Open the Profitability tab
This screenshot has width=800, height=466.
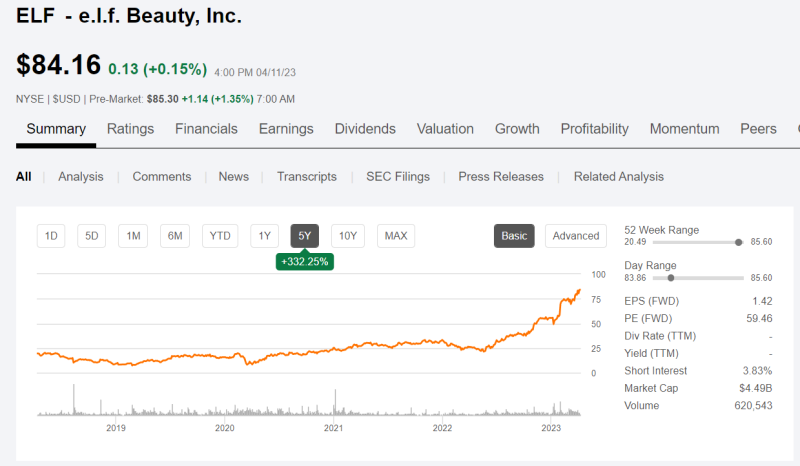[x=594, y=129]
